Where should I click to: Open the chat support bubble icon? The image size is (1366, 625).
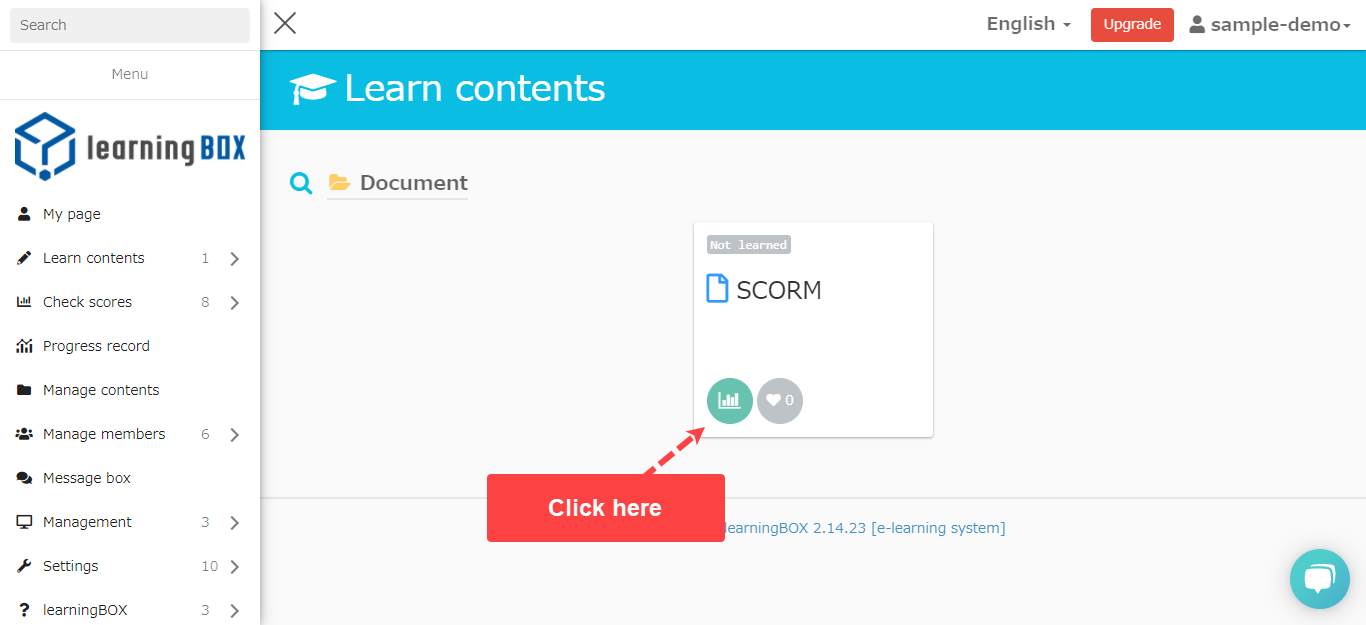pyautogui.click(x=1320, y=579)
